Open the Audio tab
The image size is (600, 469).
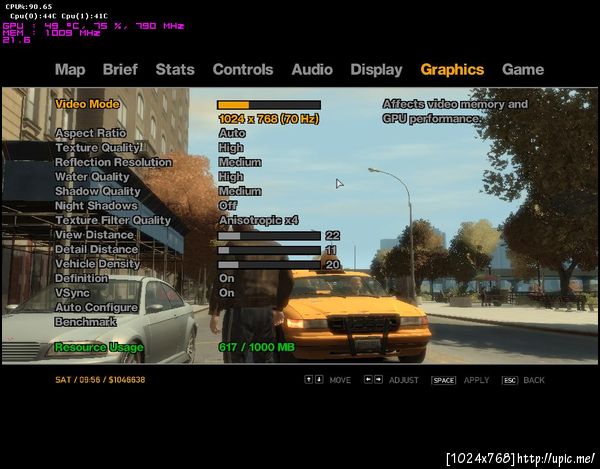coord(312,70)
